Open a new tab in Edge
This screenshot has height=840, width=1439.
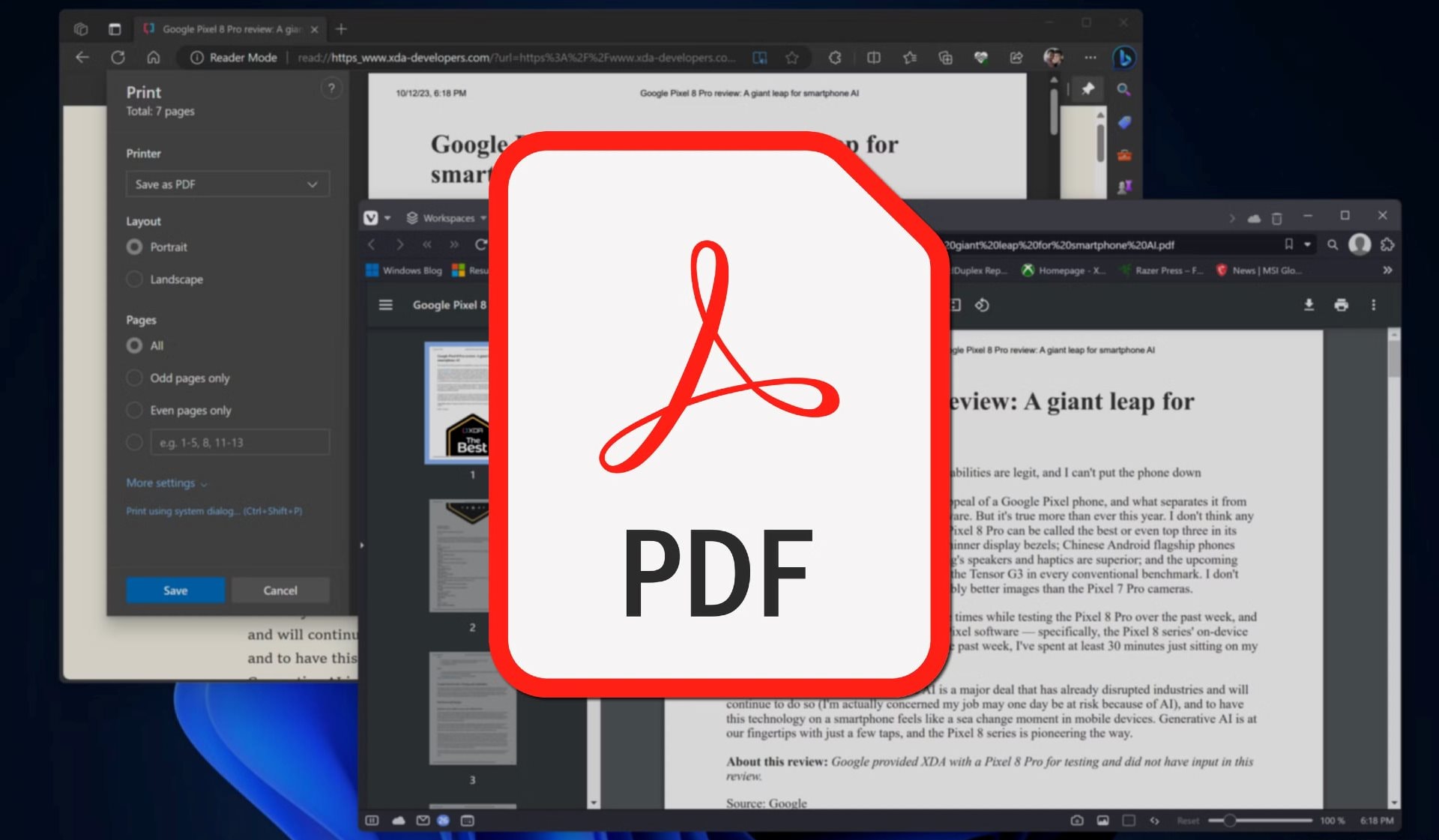point(342,29)
